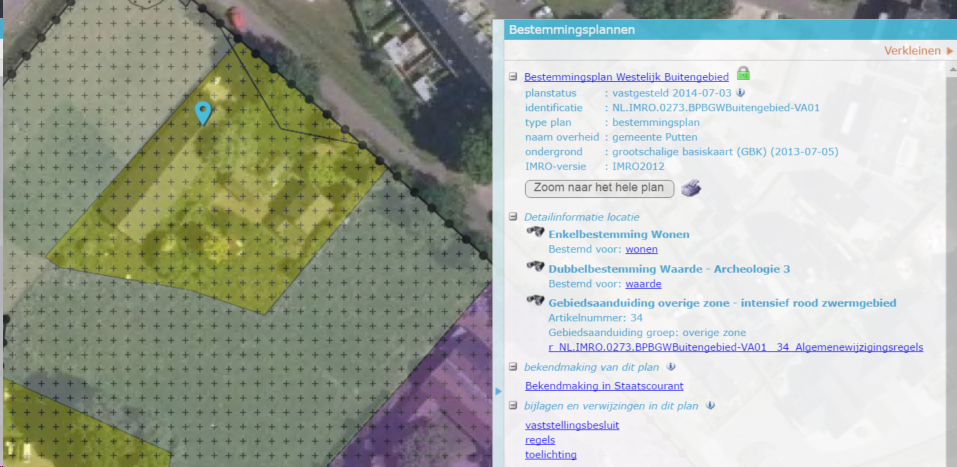Viewport: 957px width, 467px height.
Task: Click the red car on the aerial map
Action: 235,18
